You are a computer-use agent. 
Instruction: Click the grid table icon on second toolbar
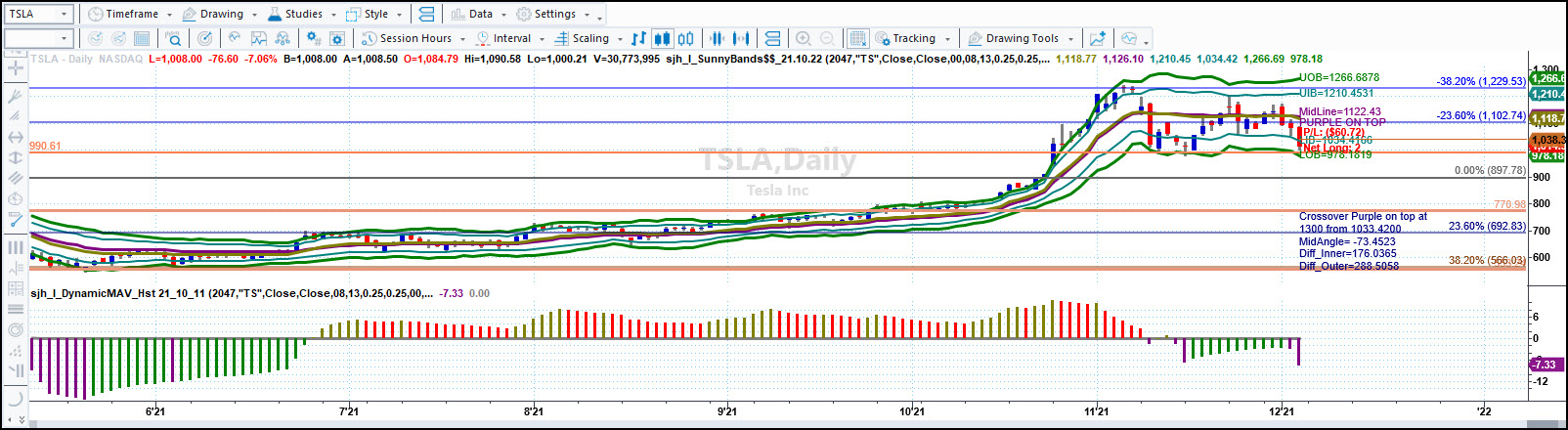click(143, 38)
